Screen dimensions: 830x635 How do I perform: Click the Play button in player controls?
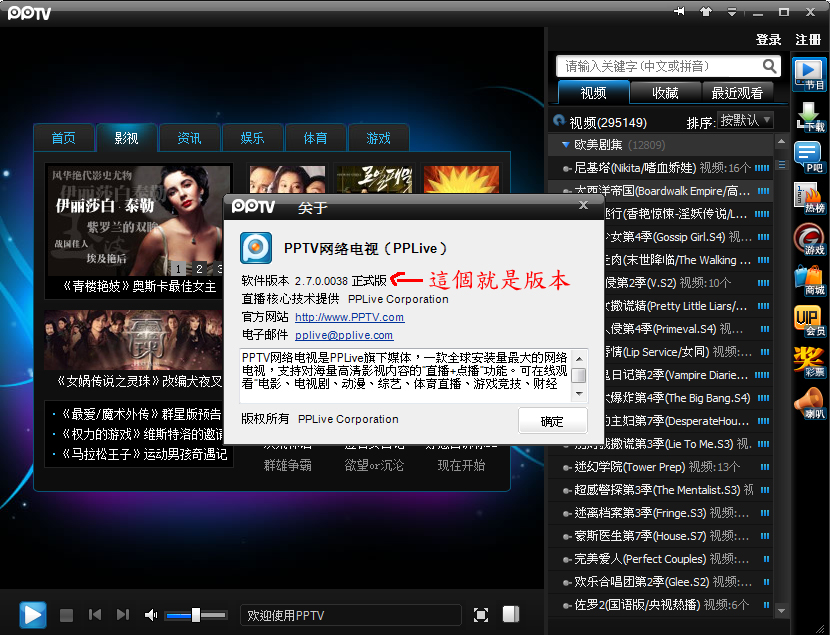point(33,615)
